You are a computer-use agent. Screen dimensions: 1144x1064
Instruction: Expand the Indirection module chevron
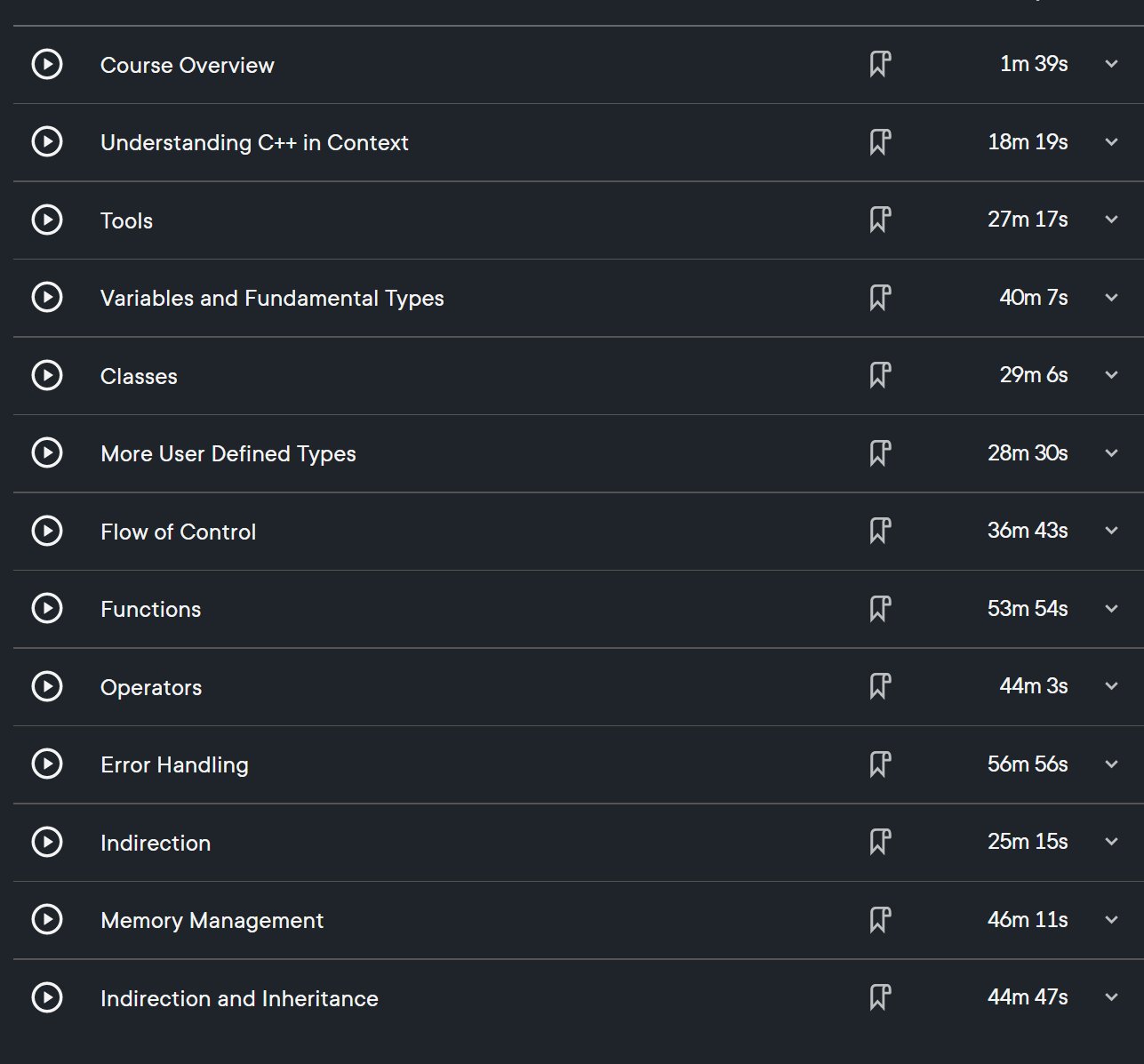point(1111,842)
